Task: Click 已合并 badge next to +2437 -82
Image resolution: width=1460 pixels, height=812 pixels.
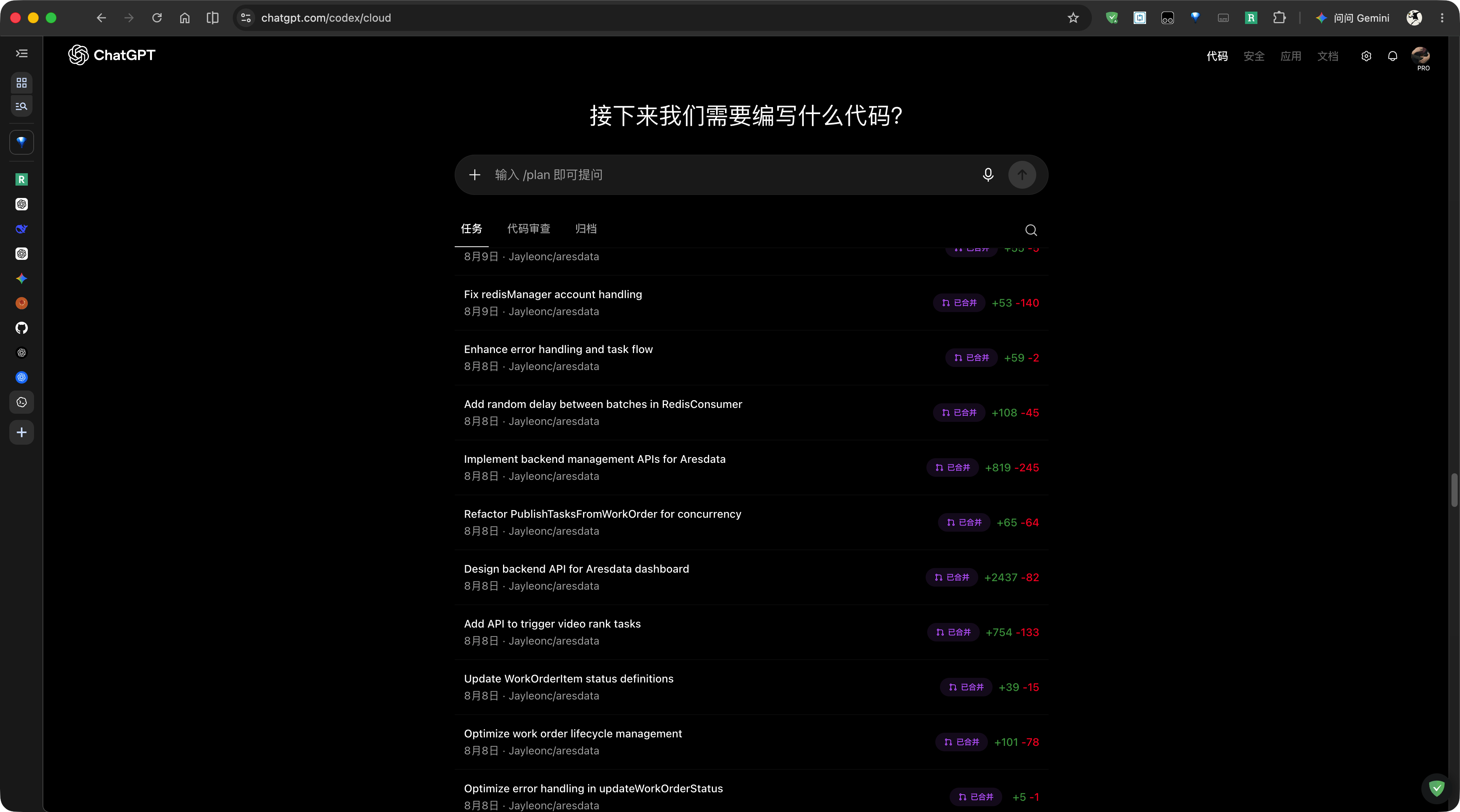Action: pyautogui.click(x=952, y=577)
